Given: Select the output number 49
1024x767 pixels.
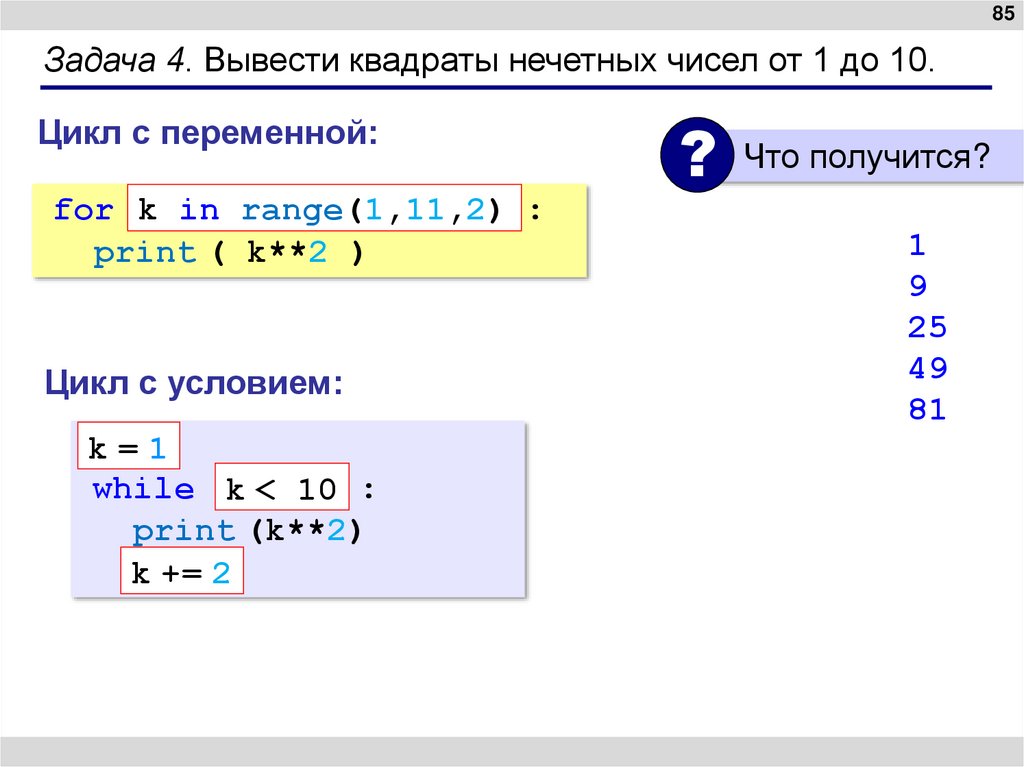Looking at the screenshot, I should (926, 368).
